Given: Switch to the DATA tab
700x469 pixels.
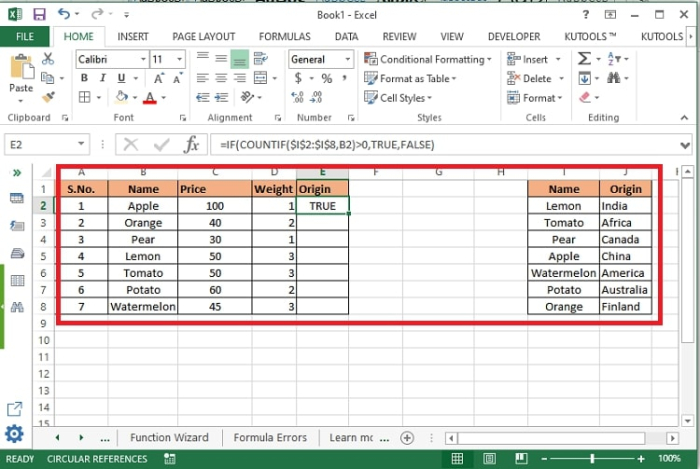Looking at the screenshot, I should [346, 37].
